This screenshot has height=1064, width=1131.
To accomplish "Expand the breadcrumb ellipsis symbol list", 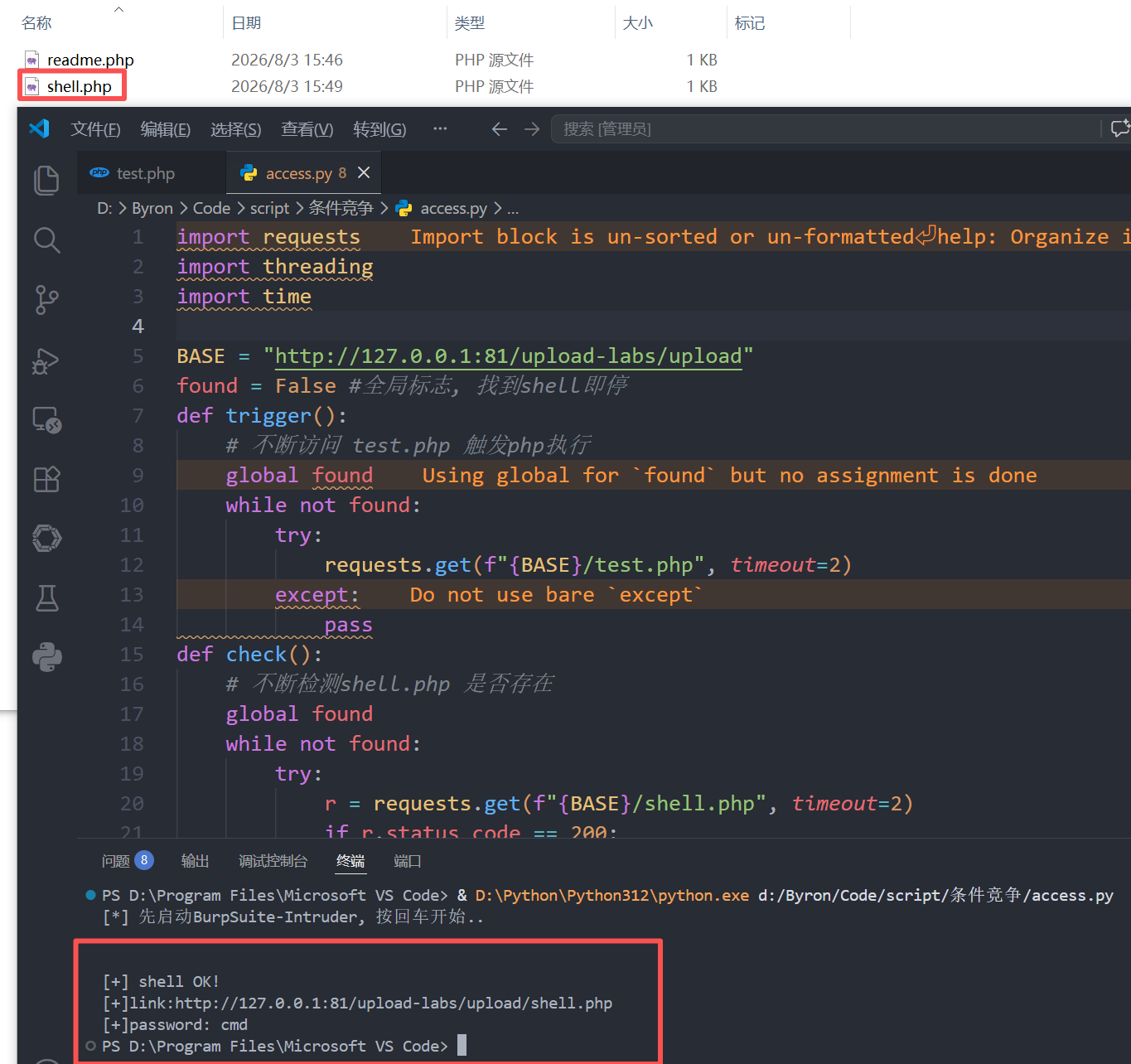I will pos(513,209).
